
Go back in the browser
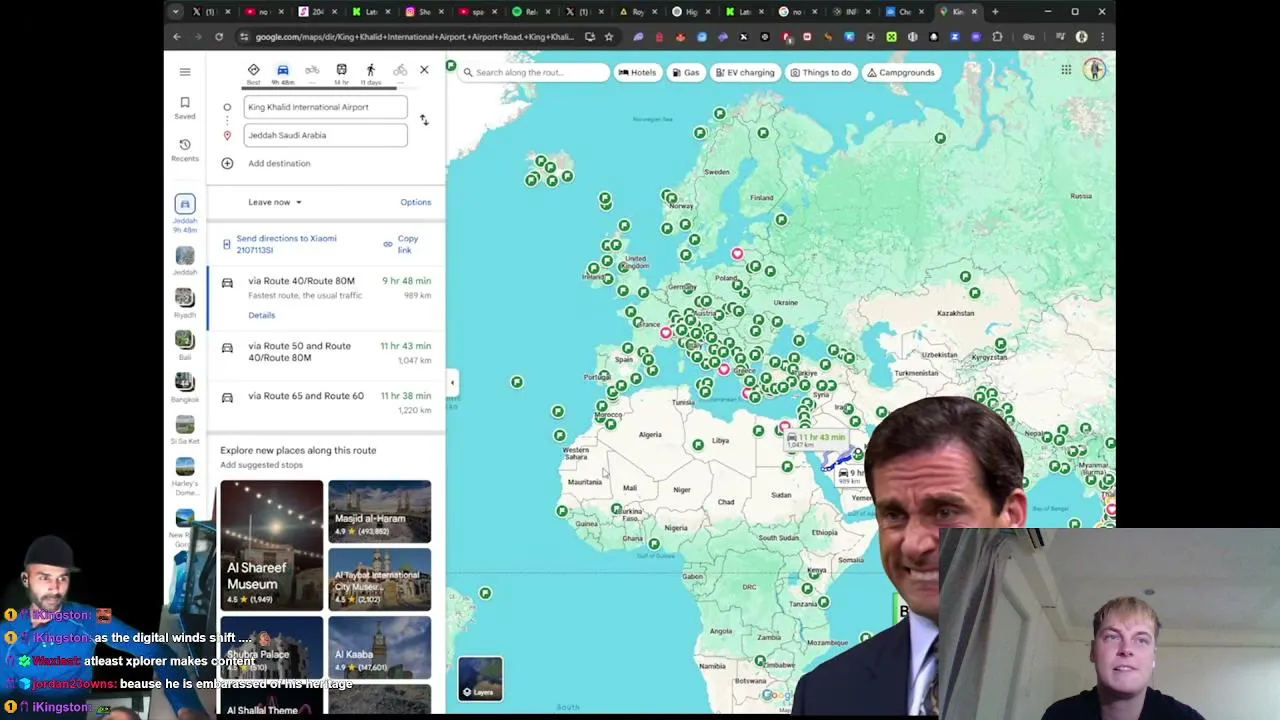coord(177,37)
